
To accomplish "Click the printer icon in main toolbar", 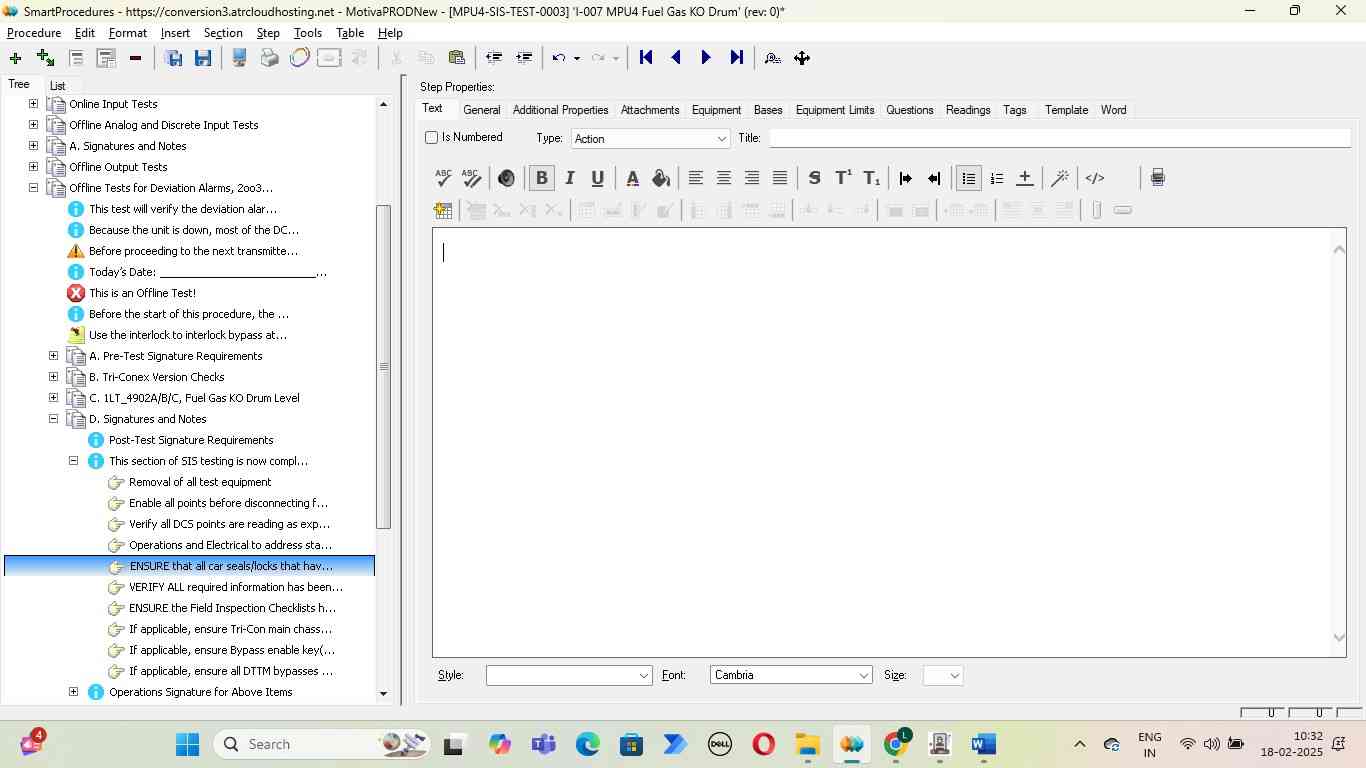I will pos(269,58).
